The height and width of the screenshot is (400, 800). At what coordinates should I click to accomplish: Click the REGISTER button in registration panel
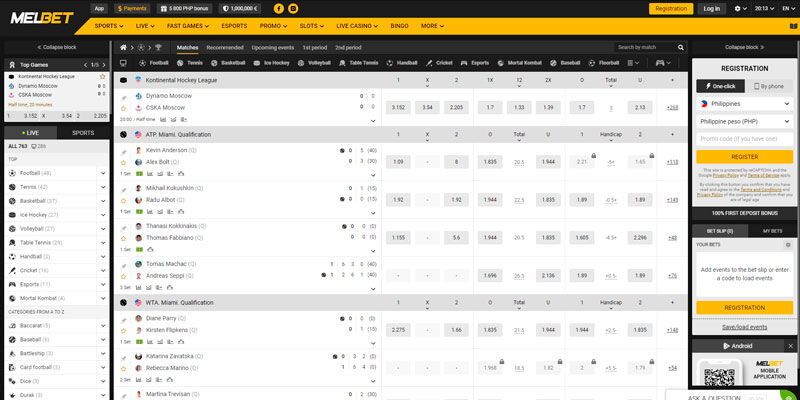(744, 157)
